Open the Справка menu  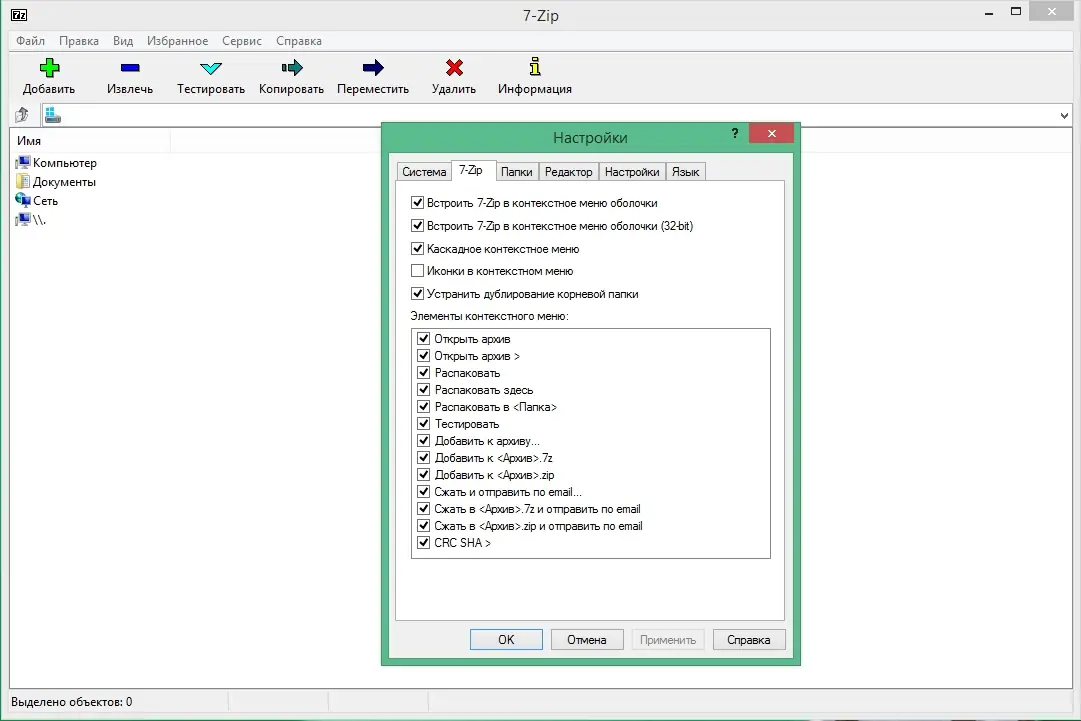[x=299, y=41]
